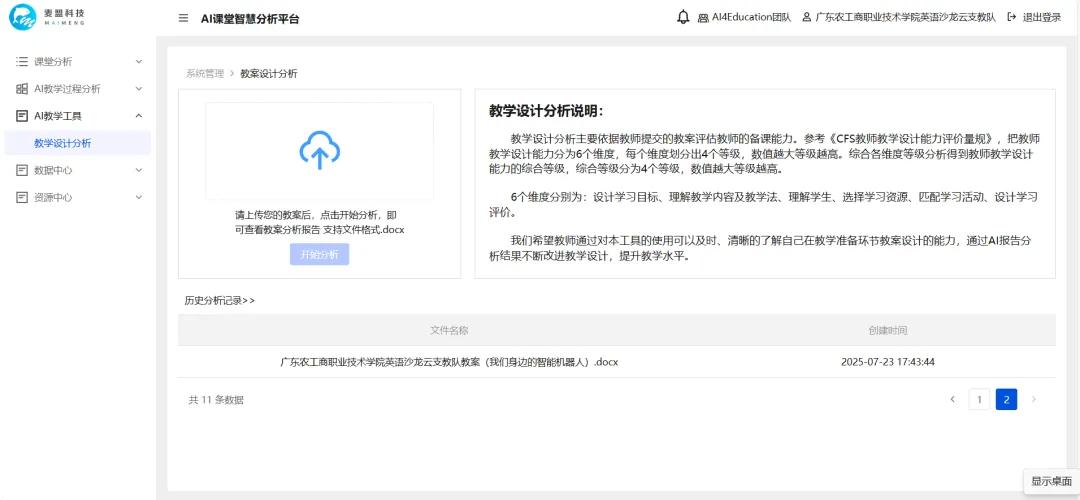Click 系统管理 in the breadcrumb

click(x=204, y=74)
